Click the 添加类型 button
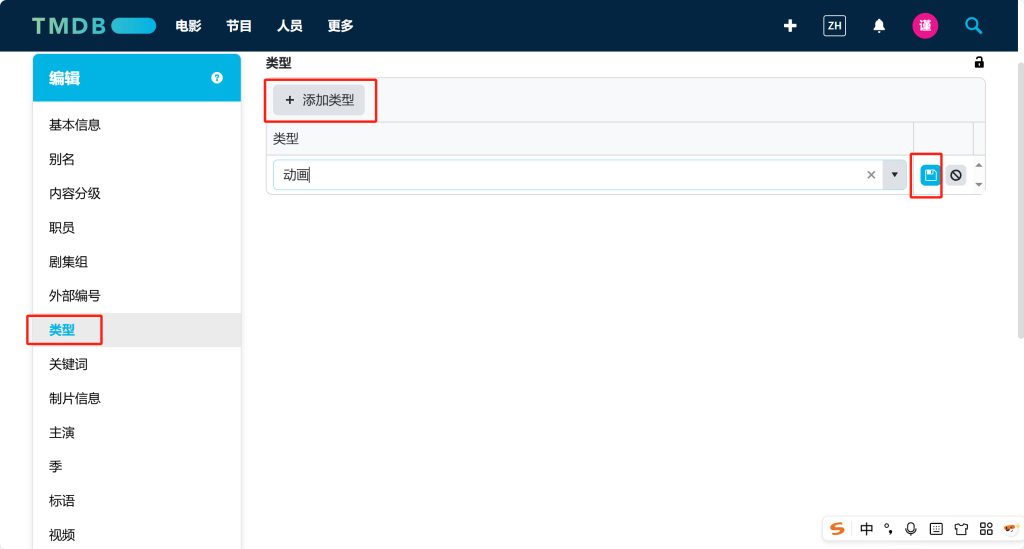 click(x=319, y=100)
